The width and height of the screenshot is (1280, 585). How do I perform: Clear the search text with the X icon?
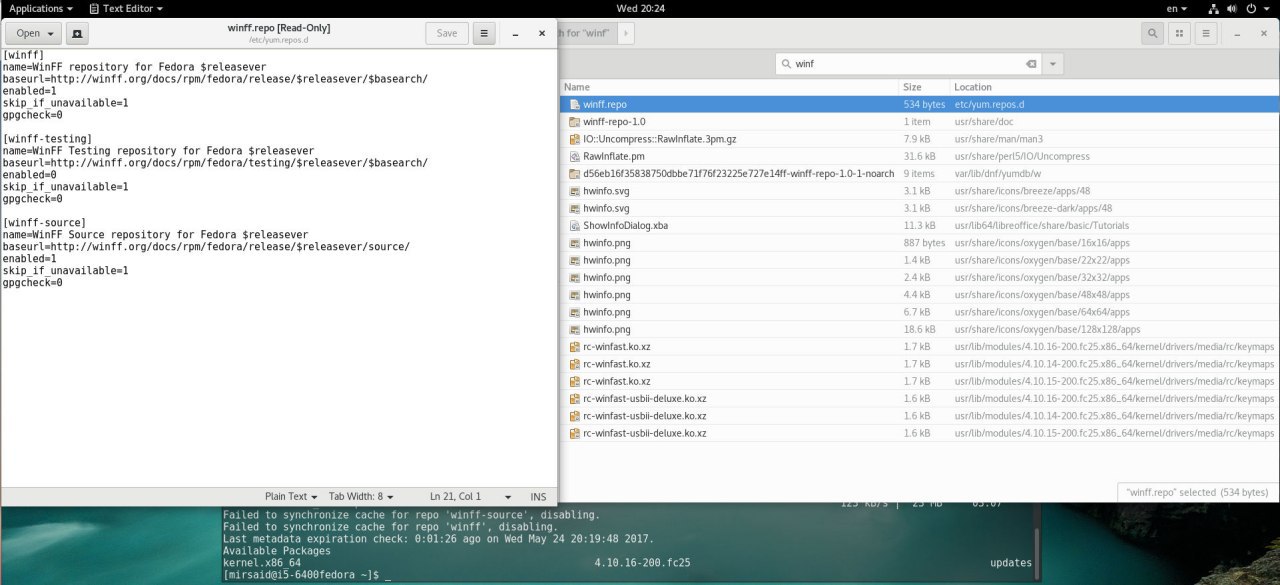point(1031,64)
